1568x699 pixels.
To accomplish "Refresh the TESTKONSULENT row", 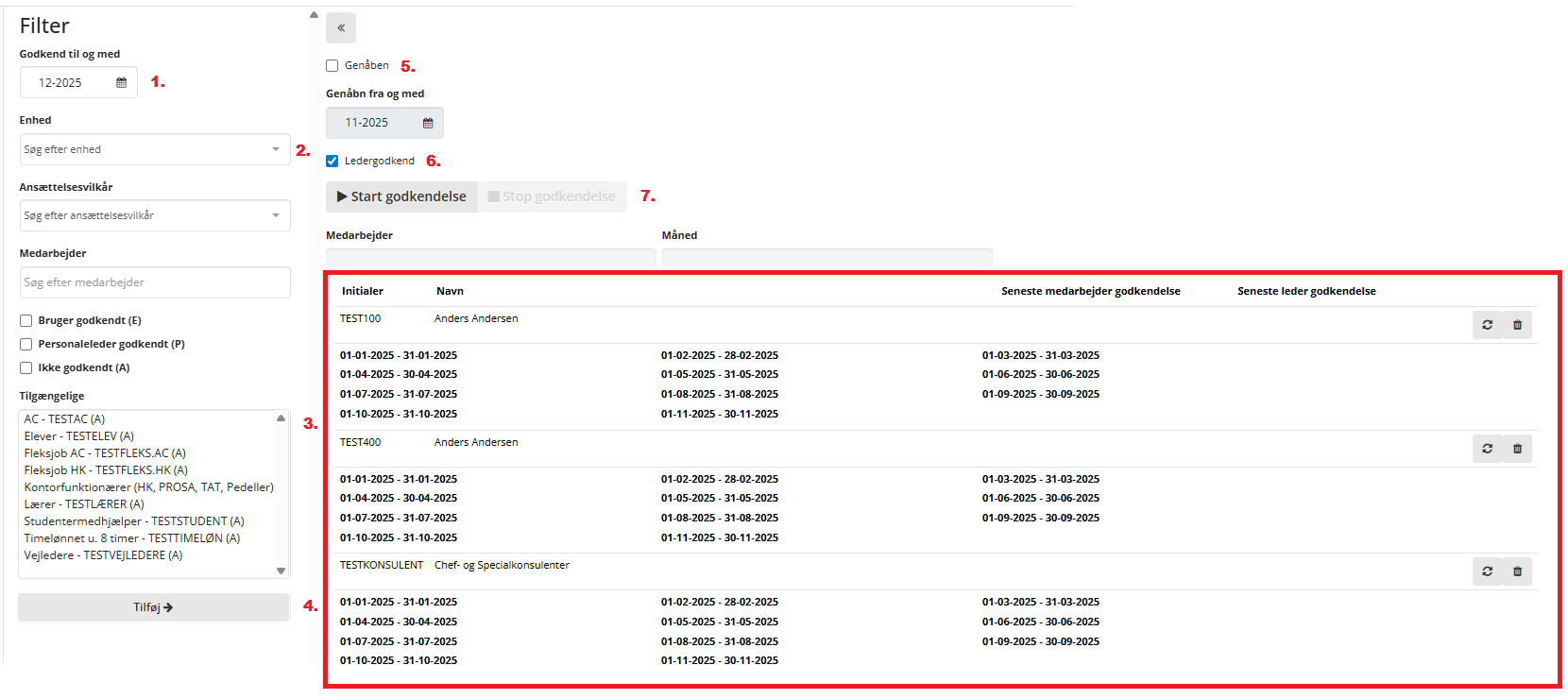I will 1487,571.
